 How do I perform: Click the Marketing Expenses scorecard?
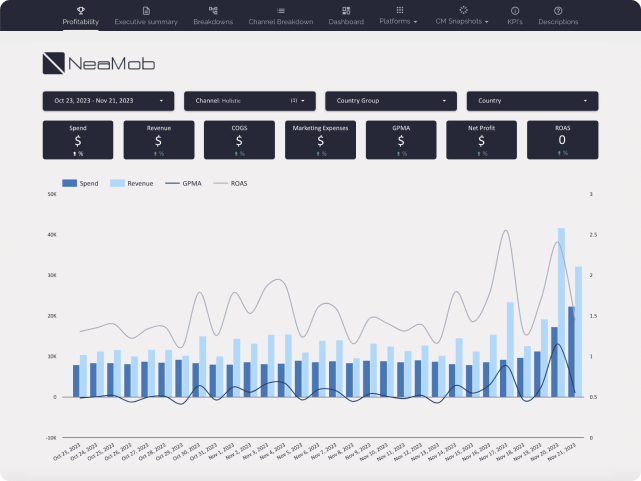click(319, 140)
